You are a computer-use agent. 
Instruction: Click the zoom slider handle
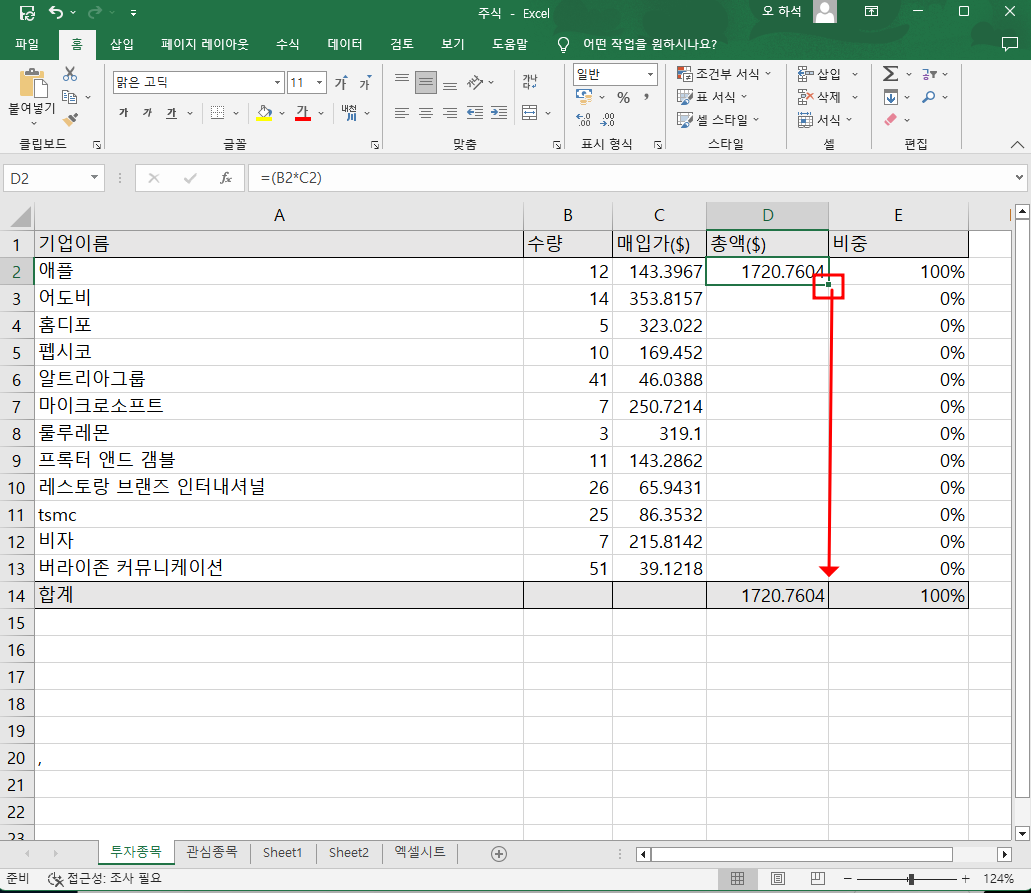tap(911, 879)
